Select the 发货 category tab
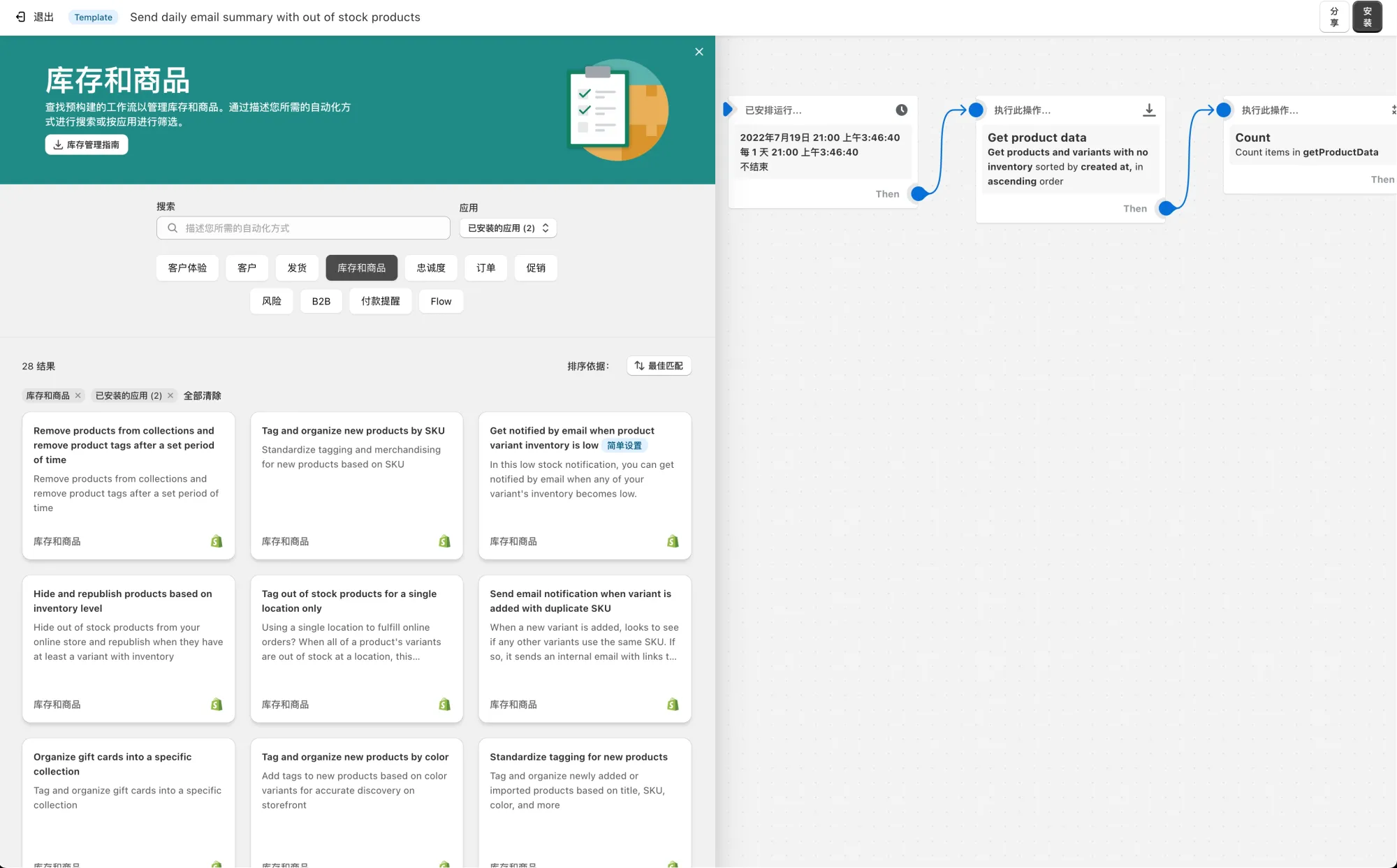 (296, 267)
